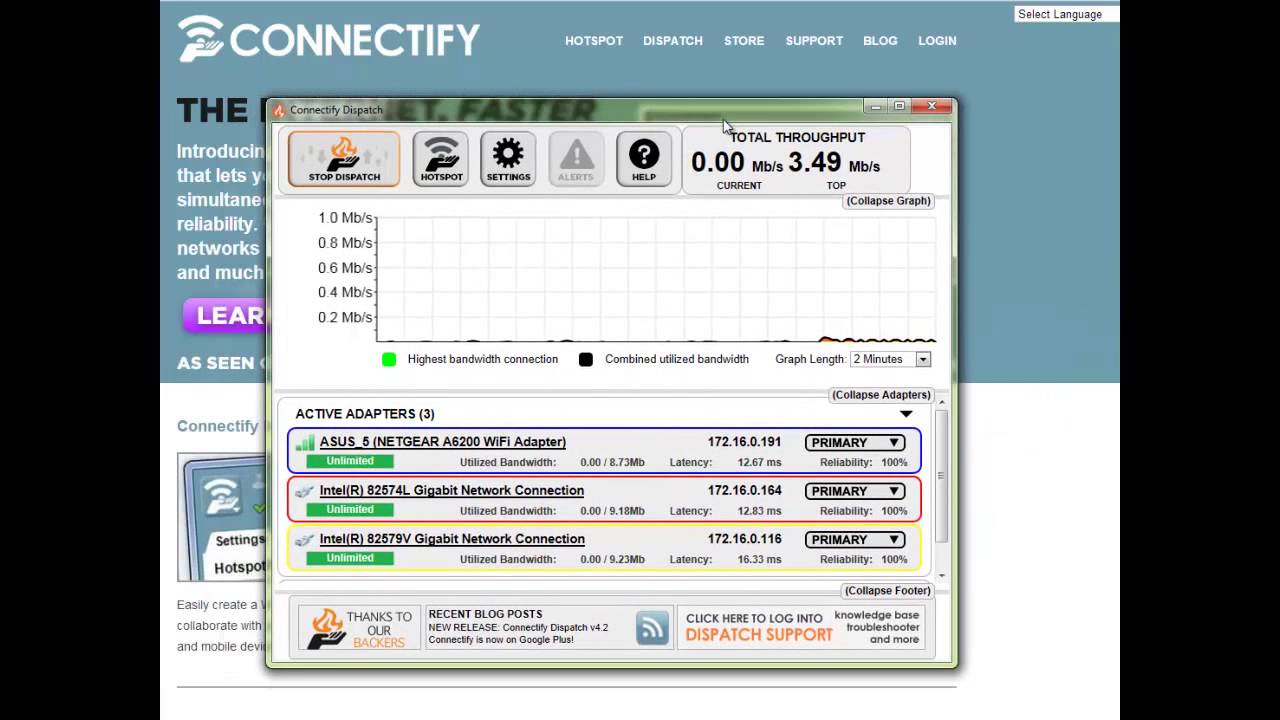Click latency value 12.67 ms
Screen dimensions: 1280x720
tap(759, 463)
